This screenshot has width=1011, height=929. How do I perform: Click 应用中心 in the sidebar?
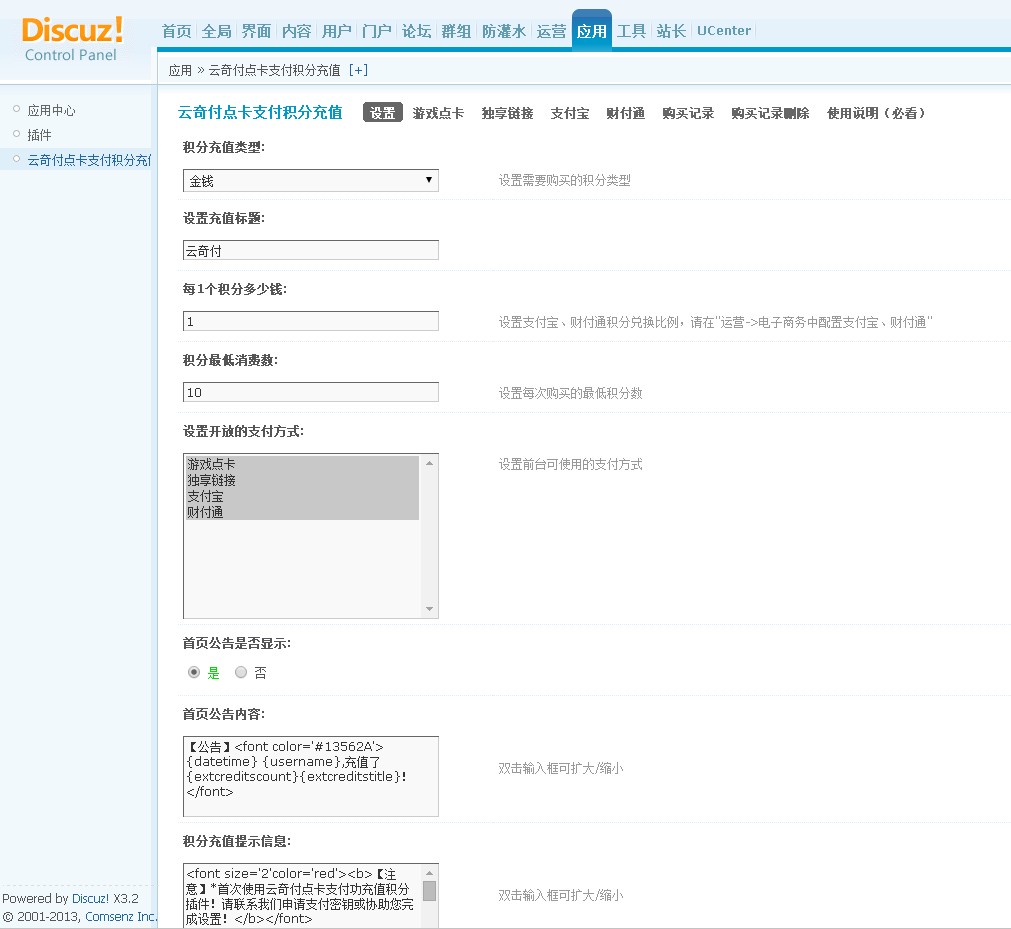[51, 111]
